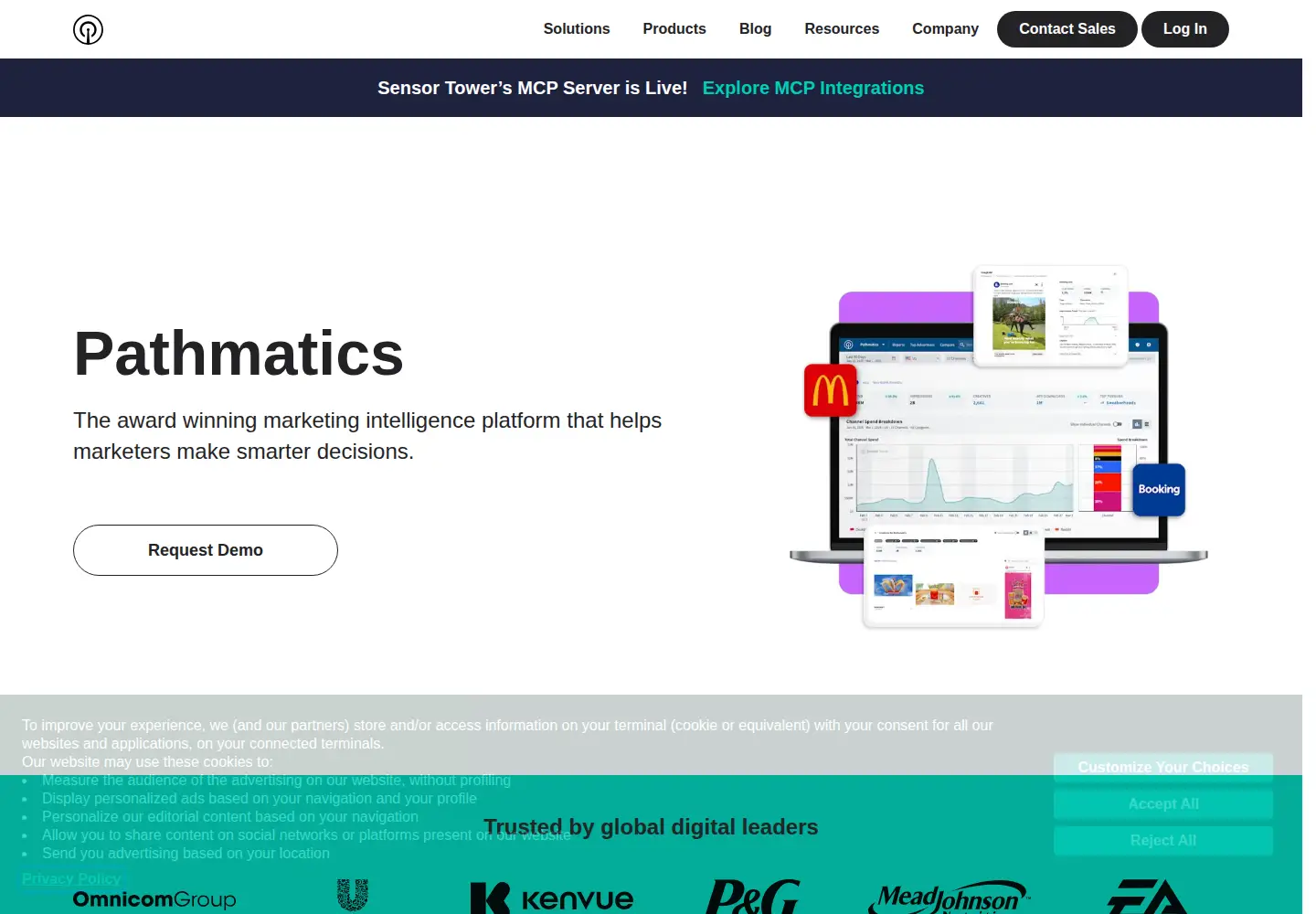Choose Customize Your Choices in cookie banner
The image size is (1316, 914).
click(1163, 768)
